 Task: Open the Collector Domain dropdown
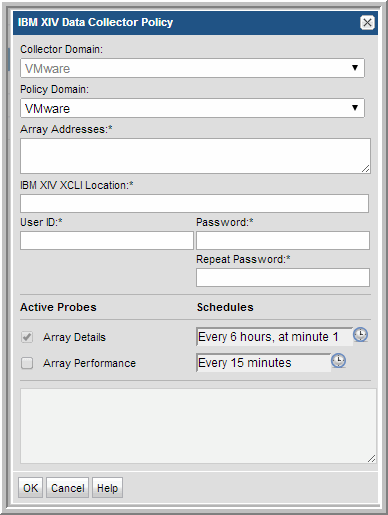192,68
